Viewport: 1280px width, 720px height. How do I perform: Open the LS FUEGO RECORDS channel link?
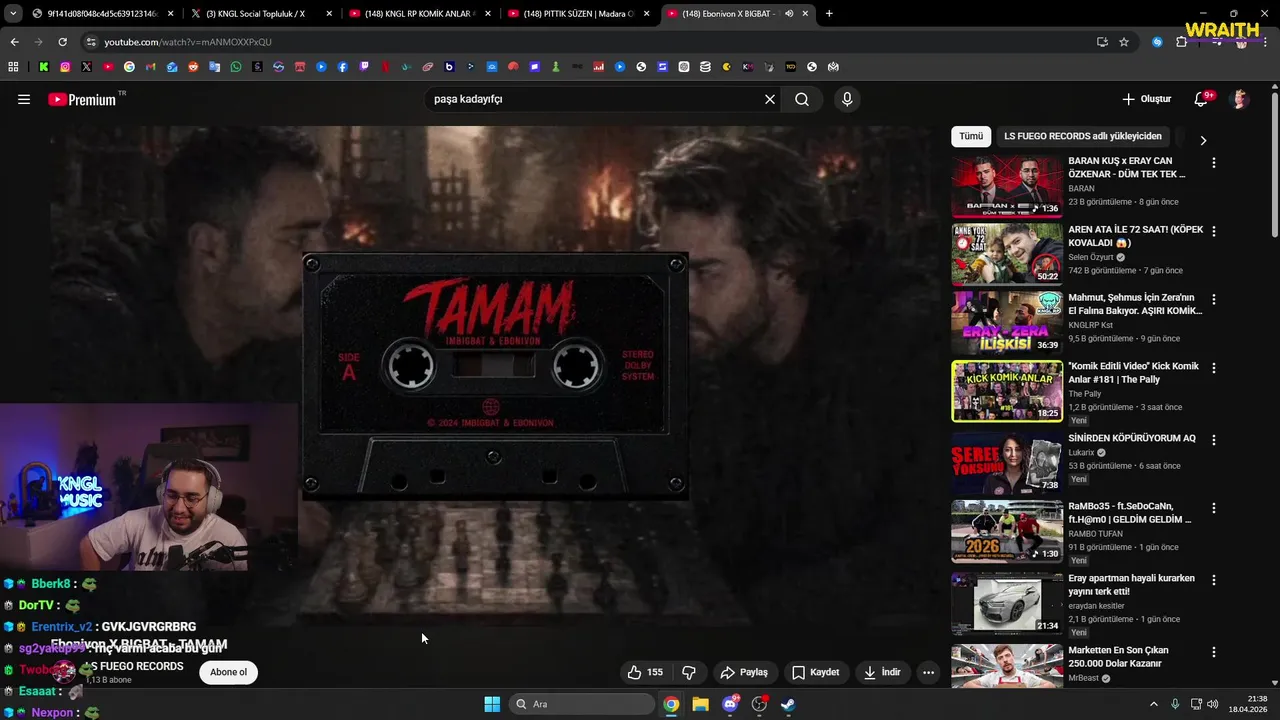click(x=136, y=666)
